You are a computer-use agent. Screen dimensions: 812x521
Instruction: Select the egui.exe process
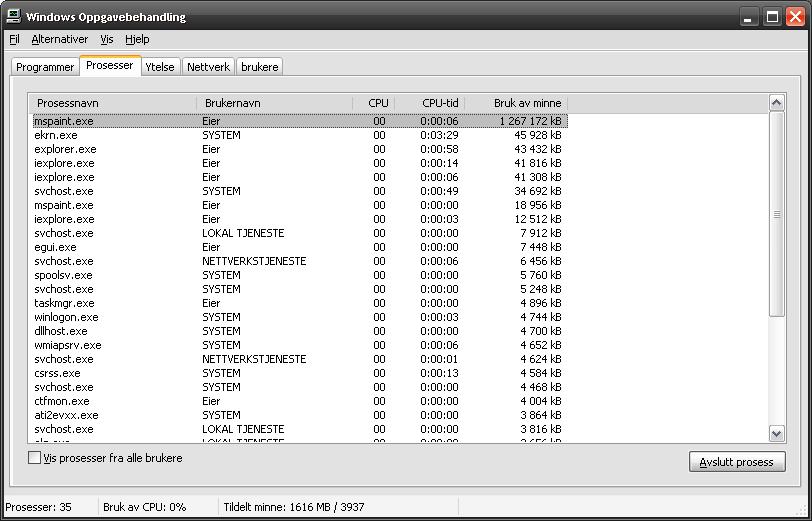300,247
